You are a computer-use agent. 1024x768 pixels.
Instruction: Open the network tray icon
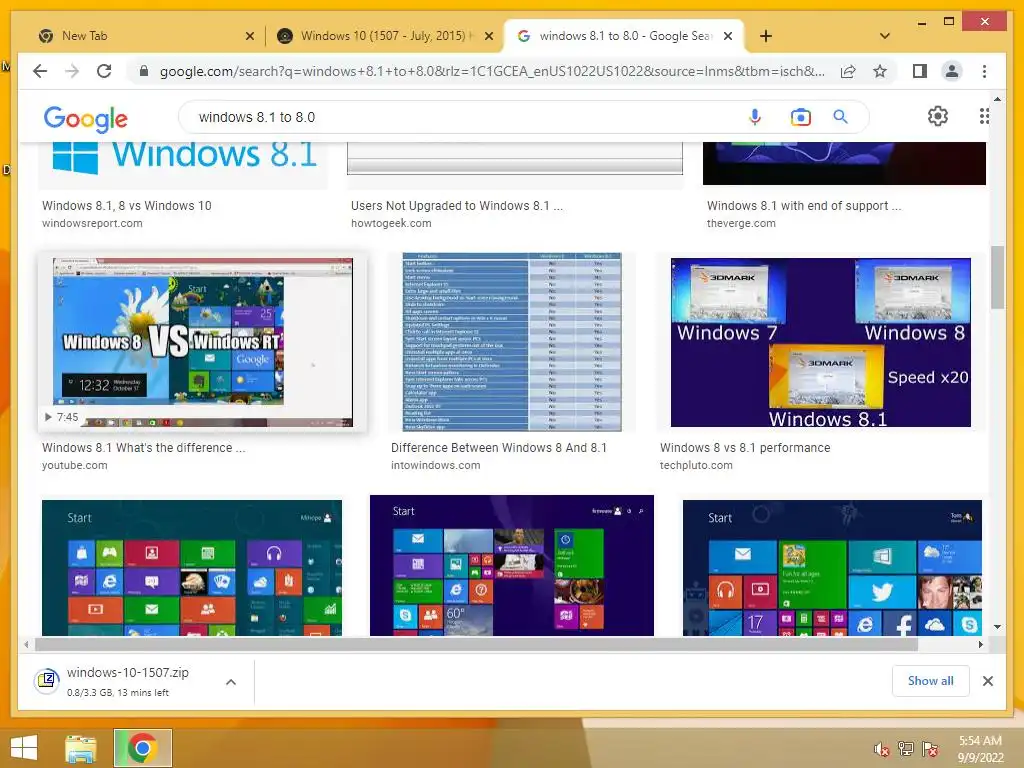click(x=906, y=748)
